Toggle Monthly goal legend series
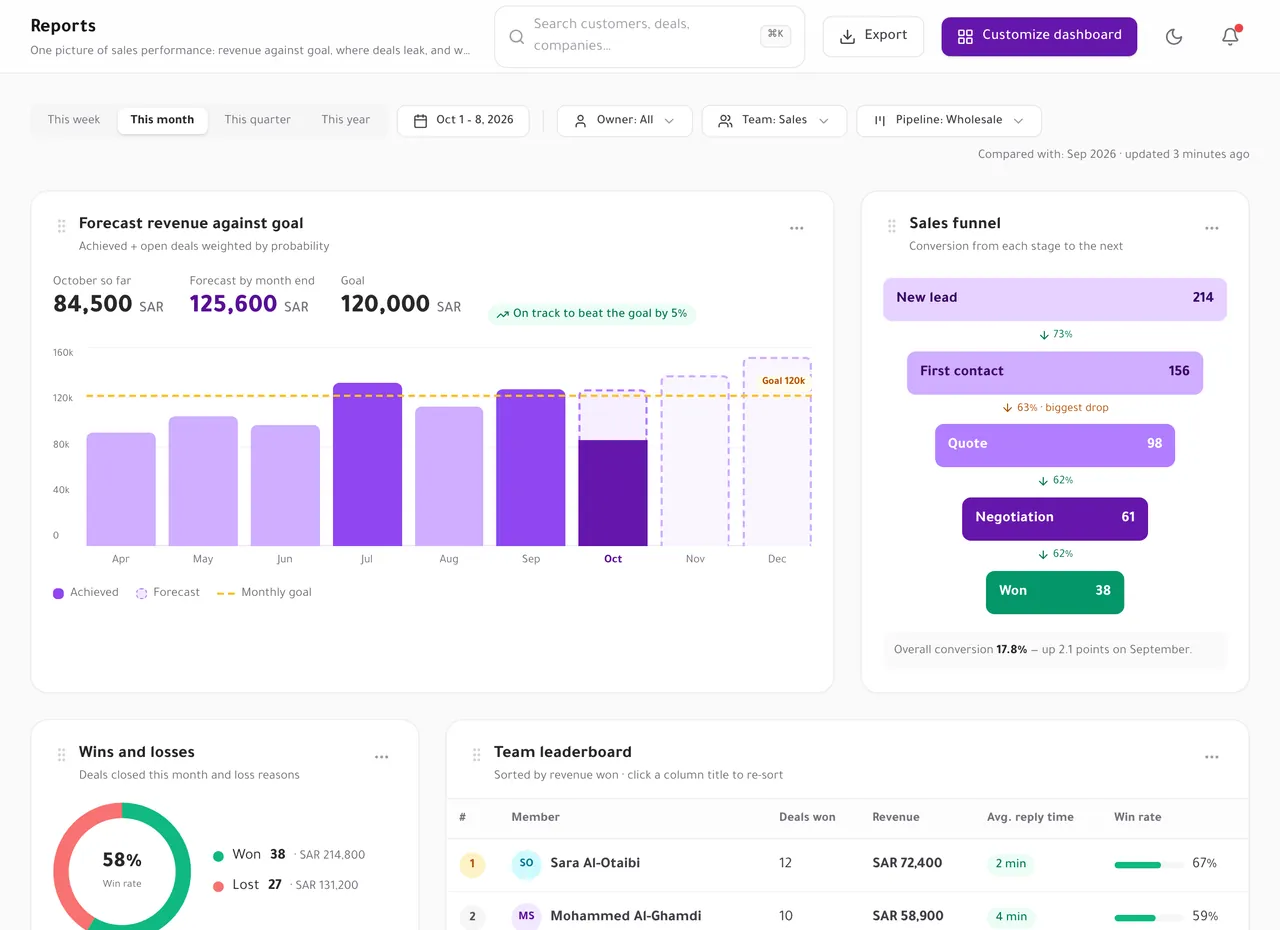Image resolution: width=1280 pixels, height=930 pixels. (x=264, y=593)
